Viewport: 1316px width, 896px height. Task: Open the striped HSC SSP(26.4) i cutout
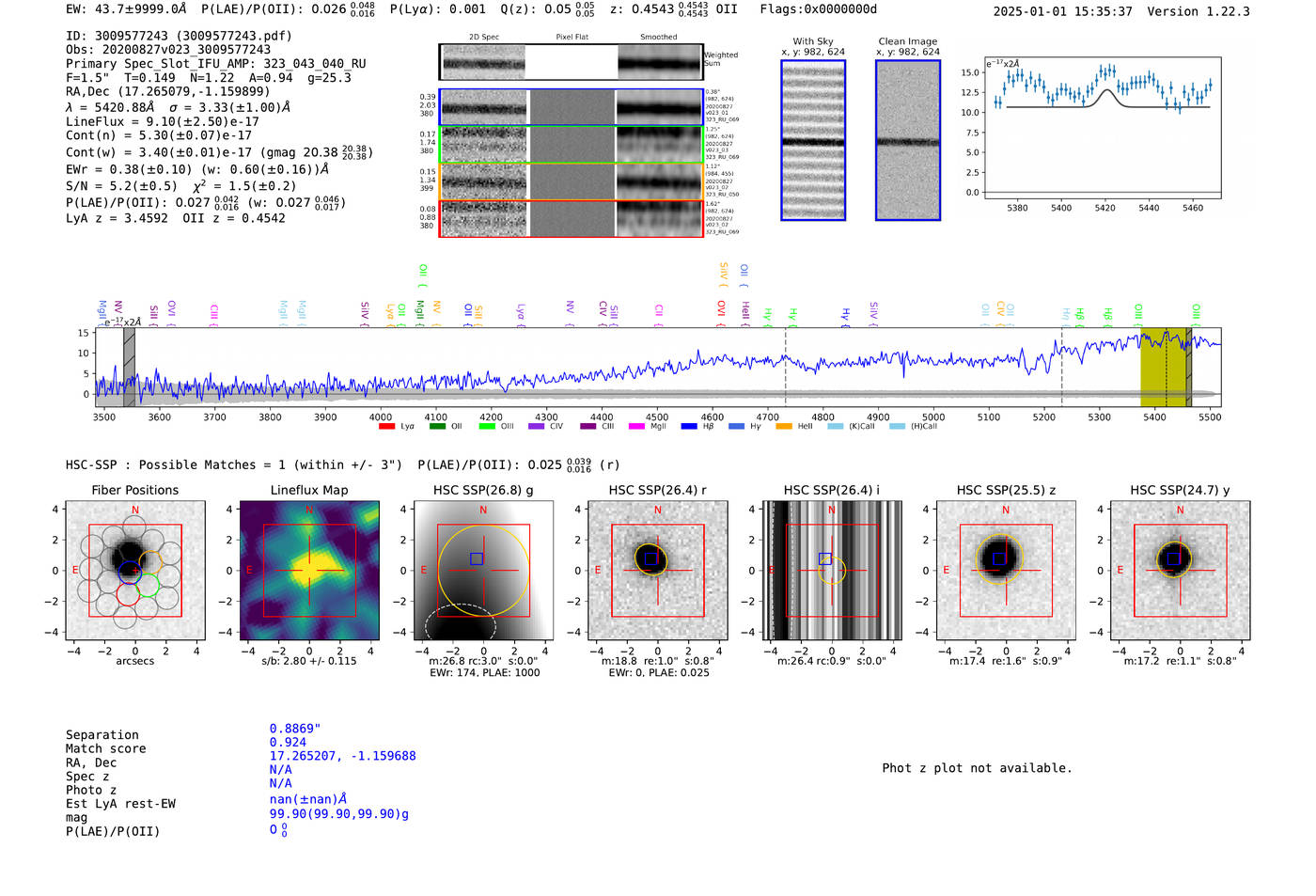coord(832,570)
